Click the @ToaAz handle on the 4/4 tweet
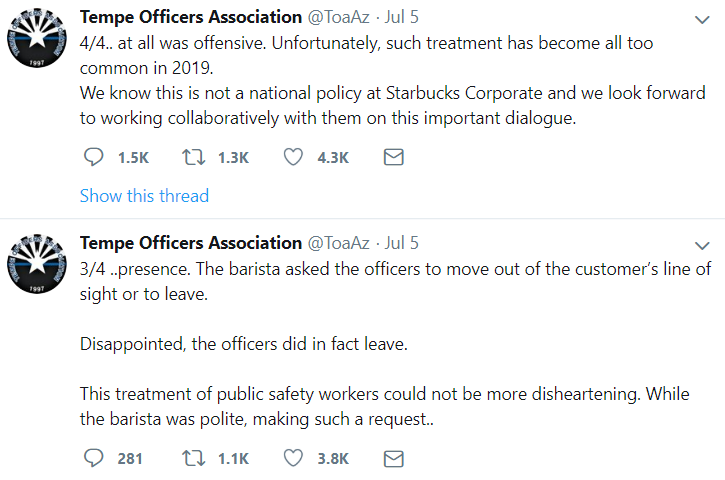725x480 pixels. [338, 17]
